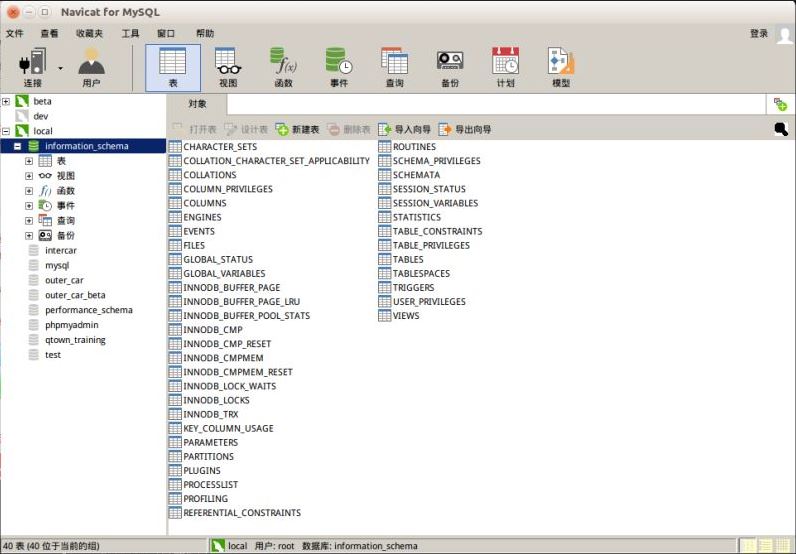Click the local connection status indicator
This screenshot has height=554, width=796.
click(x=229, y=546)
